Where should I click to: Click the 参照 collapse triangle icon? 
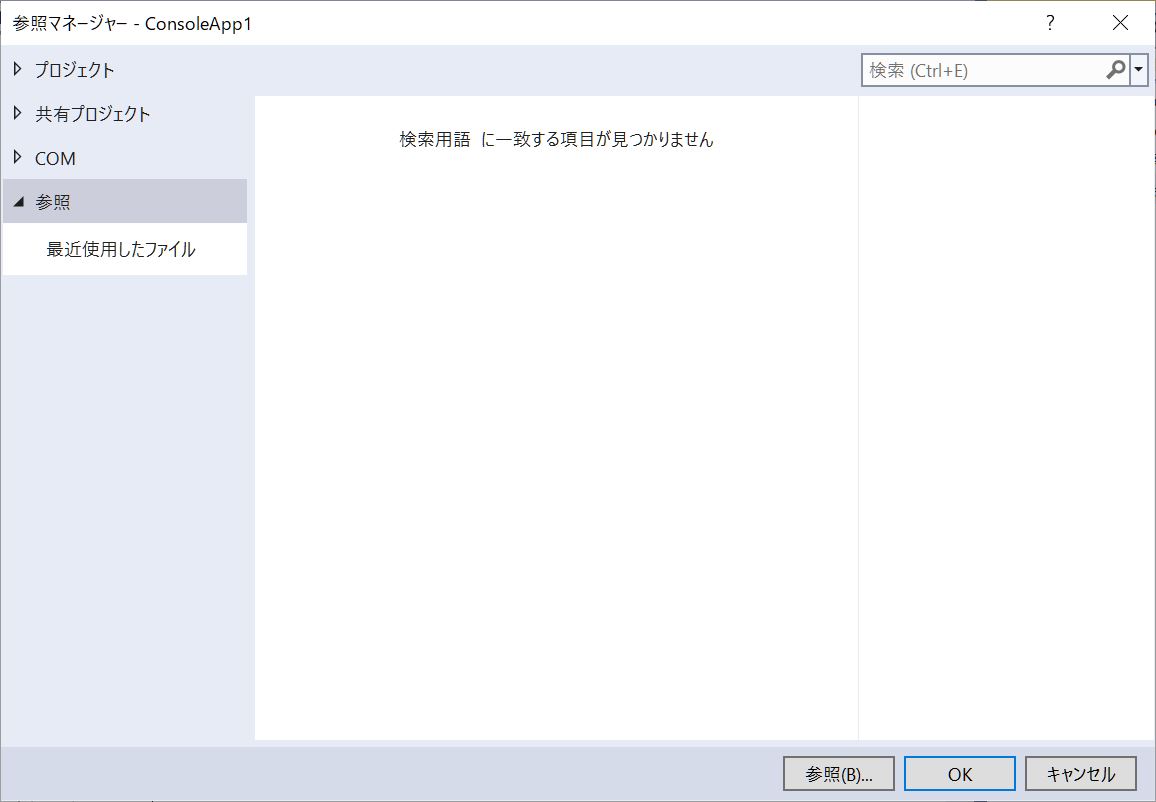tap(19, 201)
